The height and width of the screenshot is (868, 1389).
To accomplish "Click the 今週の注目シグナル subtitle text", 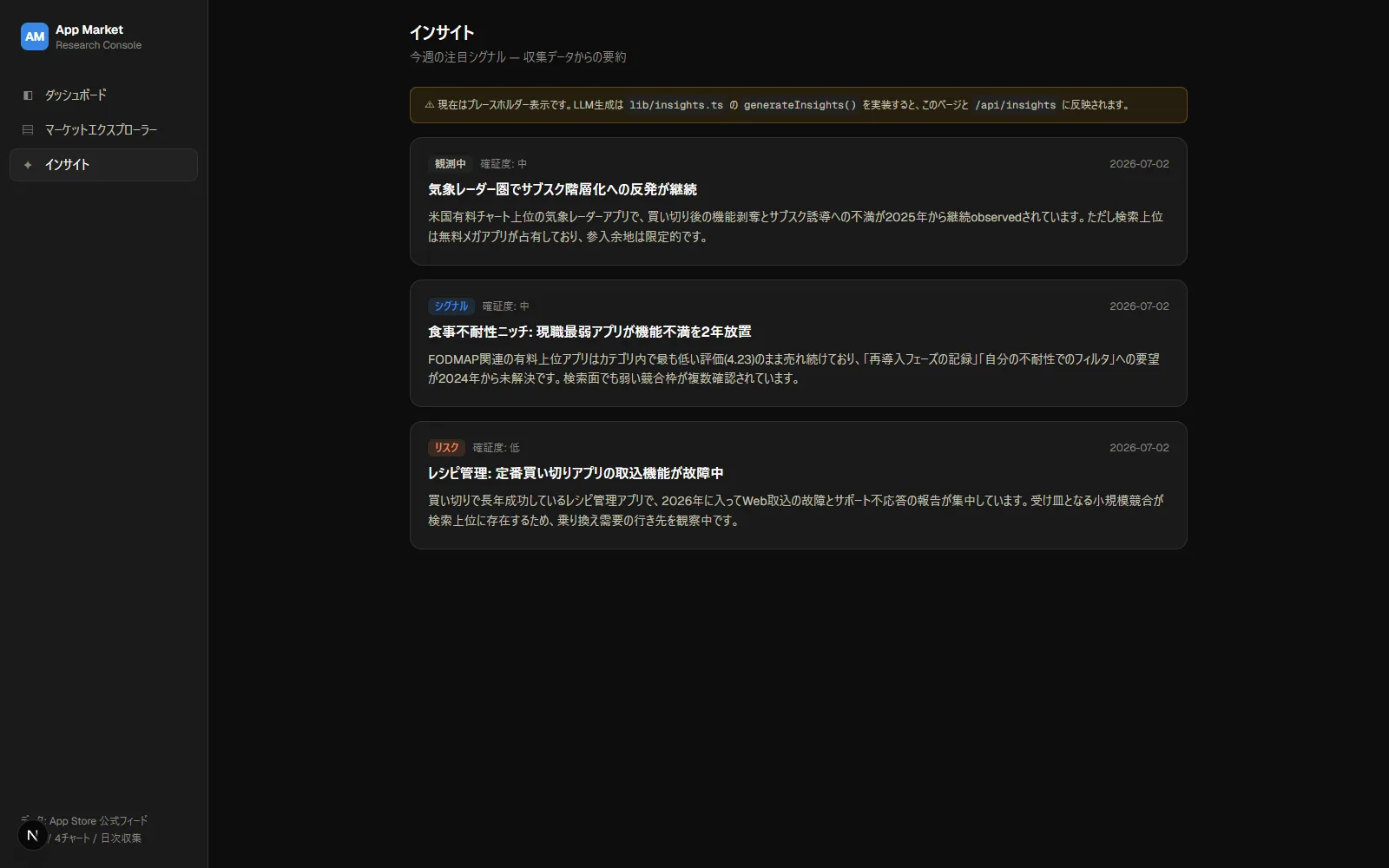I will pyautogui.click(x=517, y=57).
